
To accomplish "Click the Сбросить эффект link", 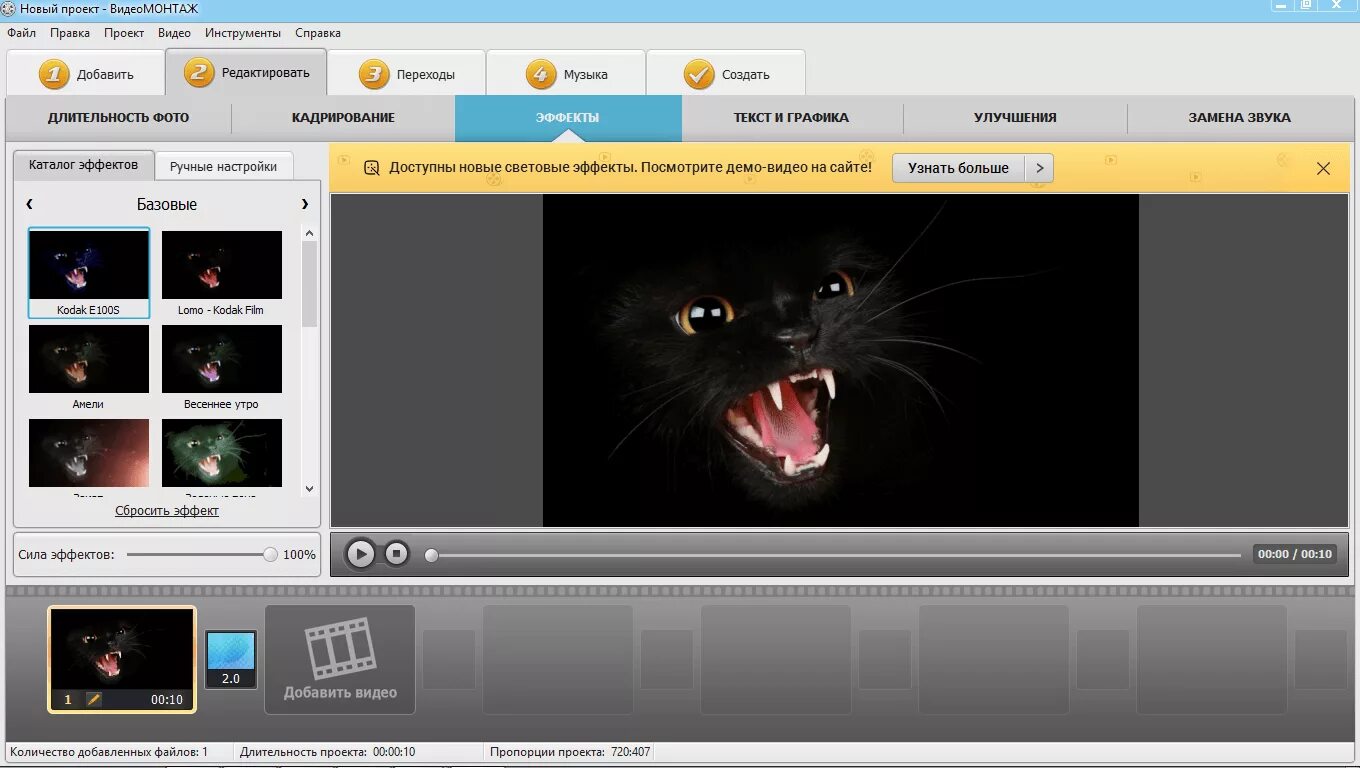I will [x=167, y=511].
